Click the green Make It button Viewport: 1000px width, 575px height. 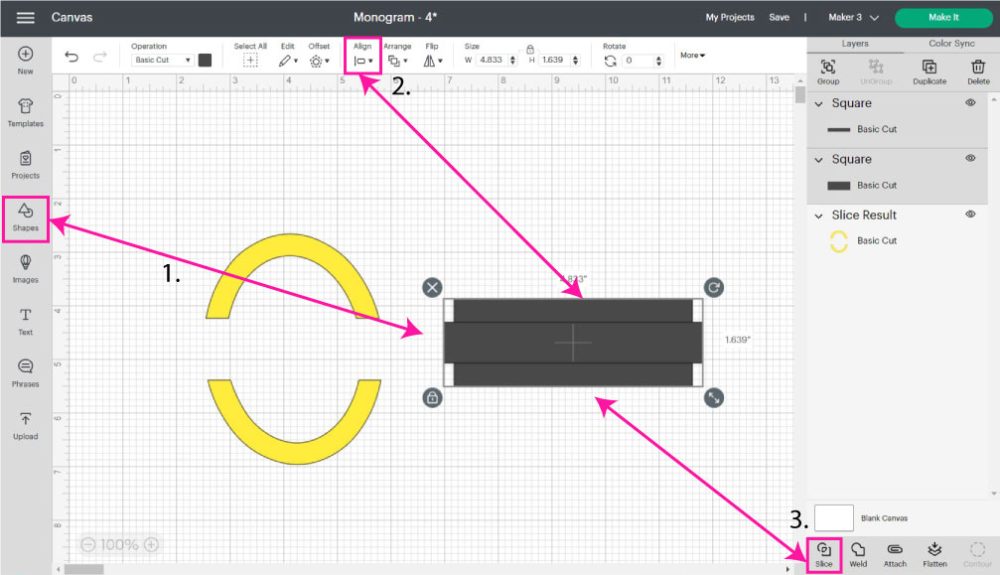943,17
